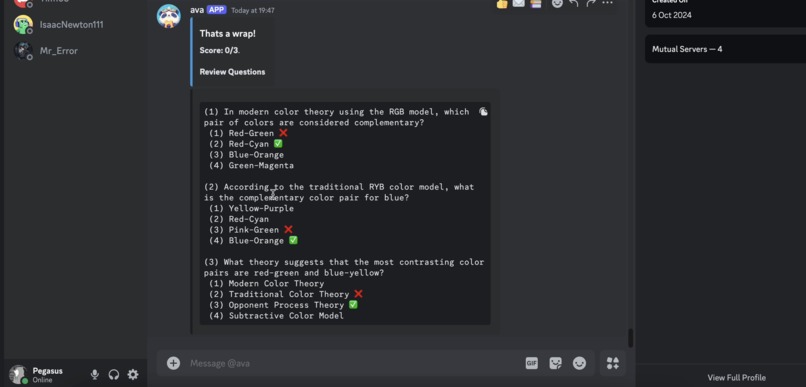Screen dimensions: 806x387
Task: Open more message options (three dots)
Action: 608,3
